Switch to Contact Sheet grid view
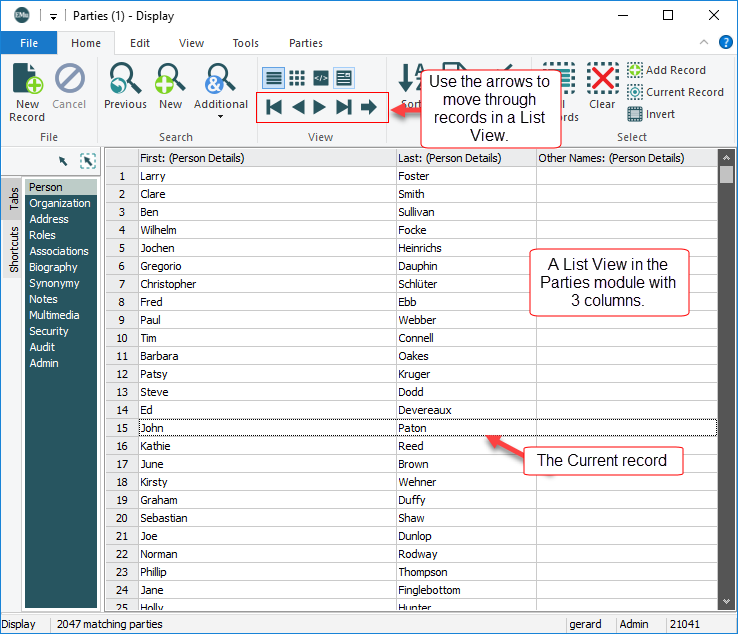The width and height of the screenshot is (738, 634). point(297,78)
